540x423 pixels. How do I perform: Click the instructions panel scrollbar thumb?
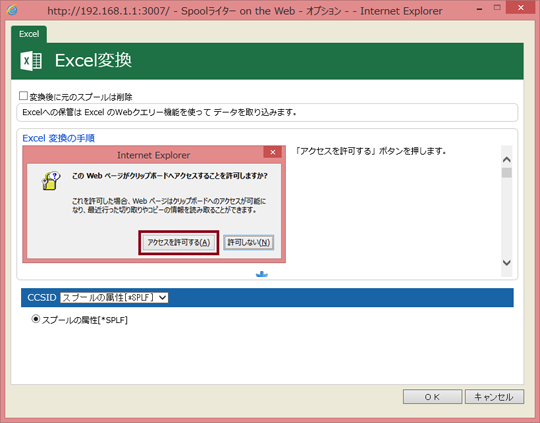(507, 173)
